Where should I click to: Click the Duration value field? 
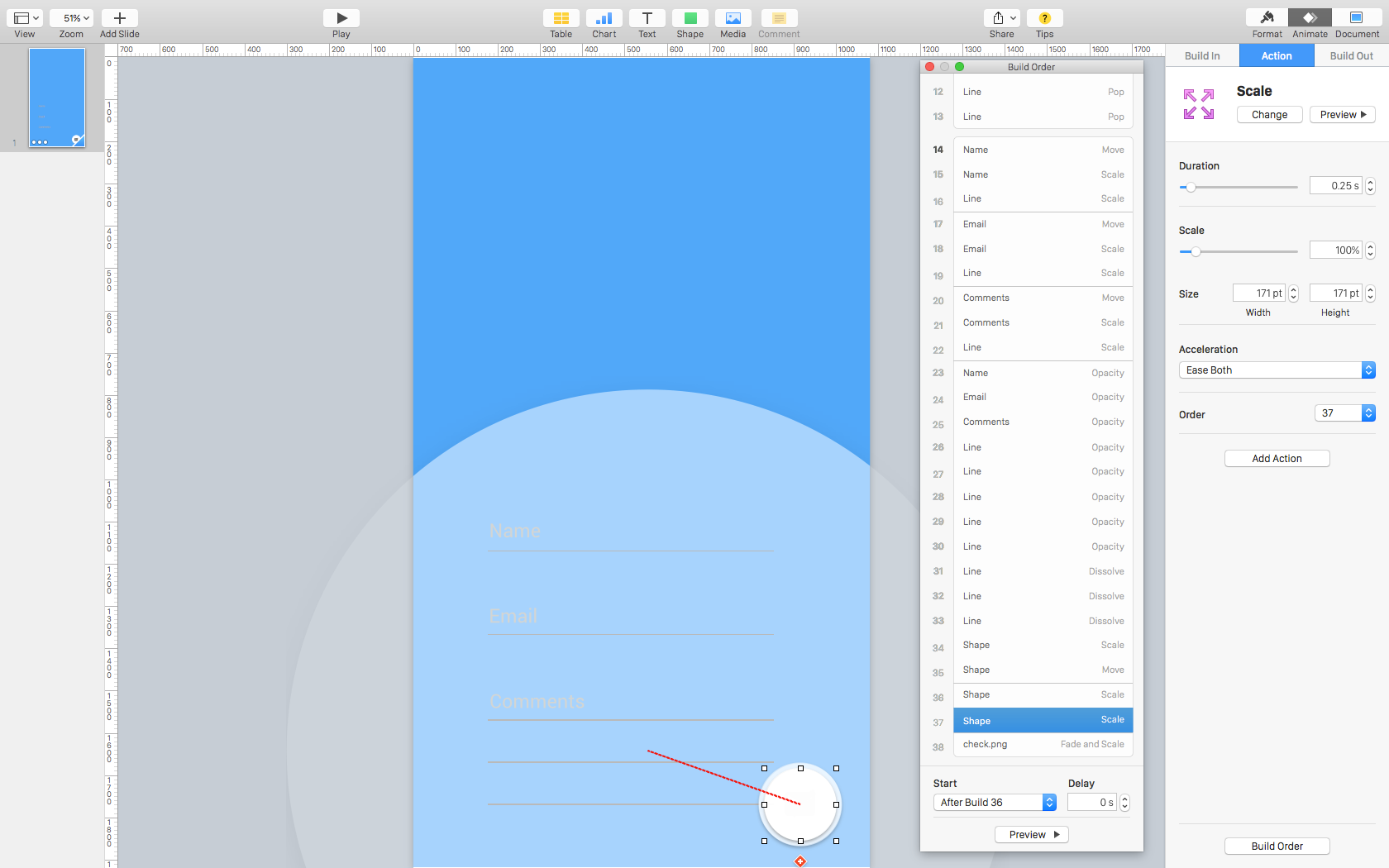(1336, 186)
